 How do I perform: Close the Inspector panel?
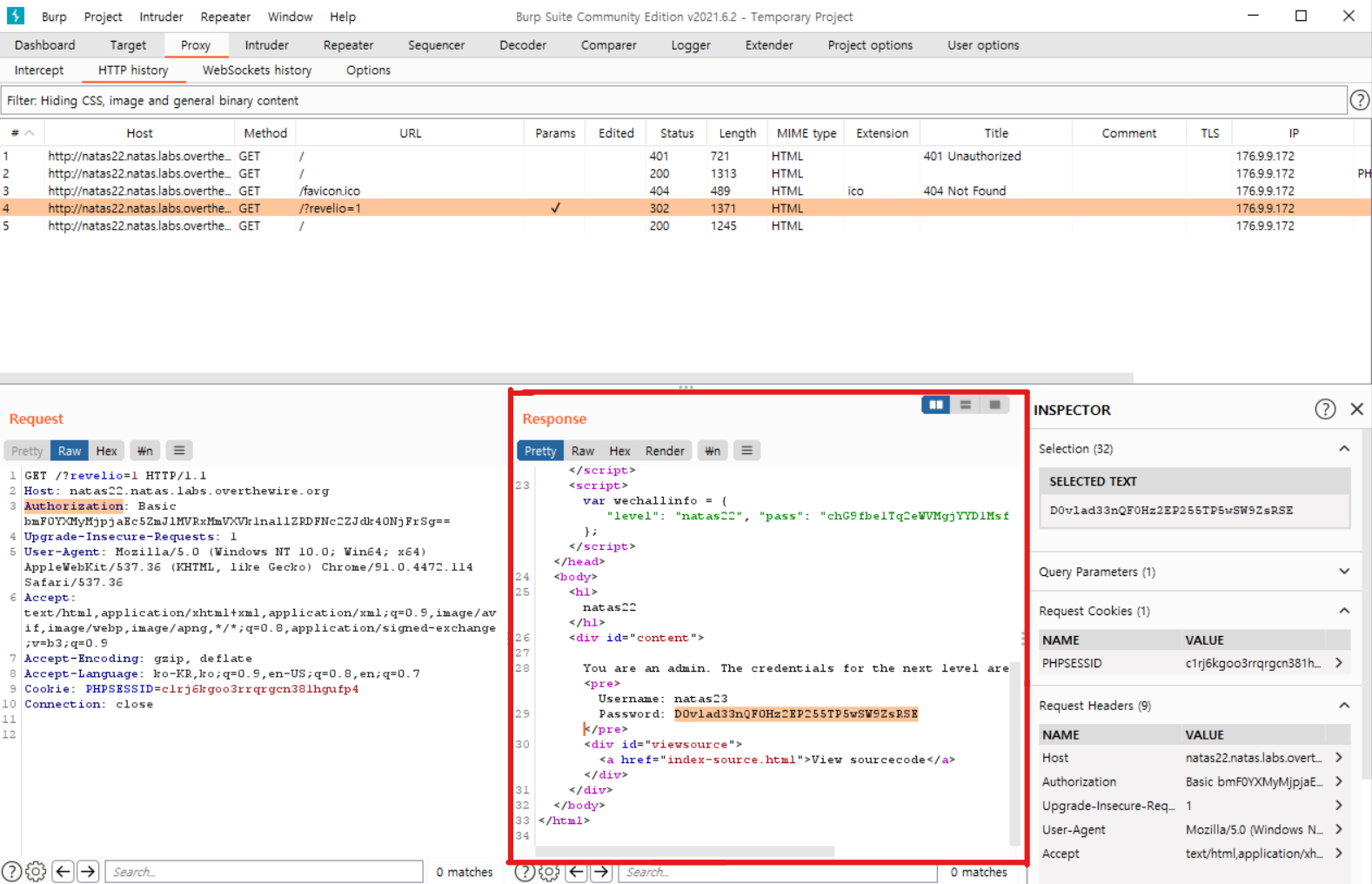click(1356, 409)
